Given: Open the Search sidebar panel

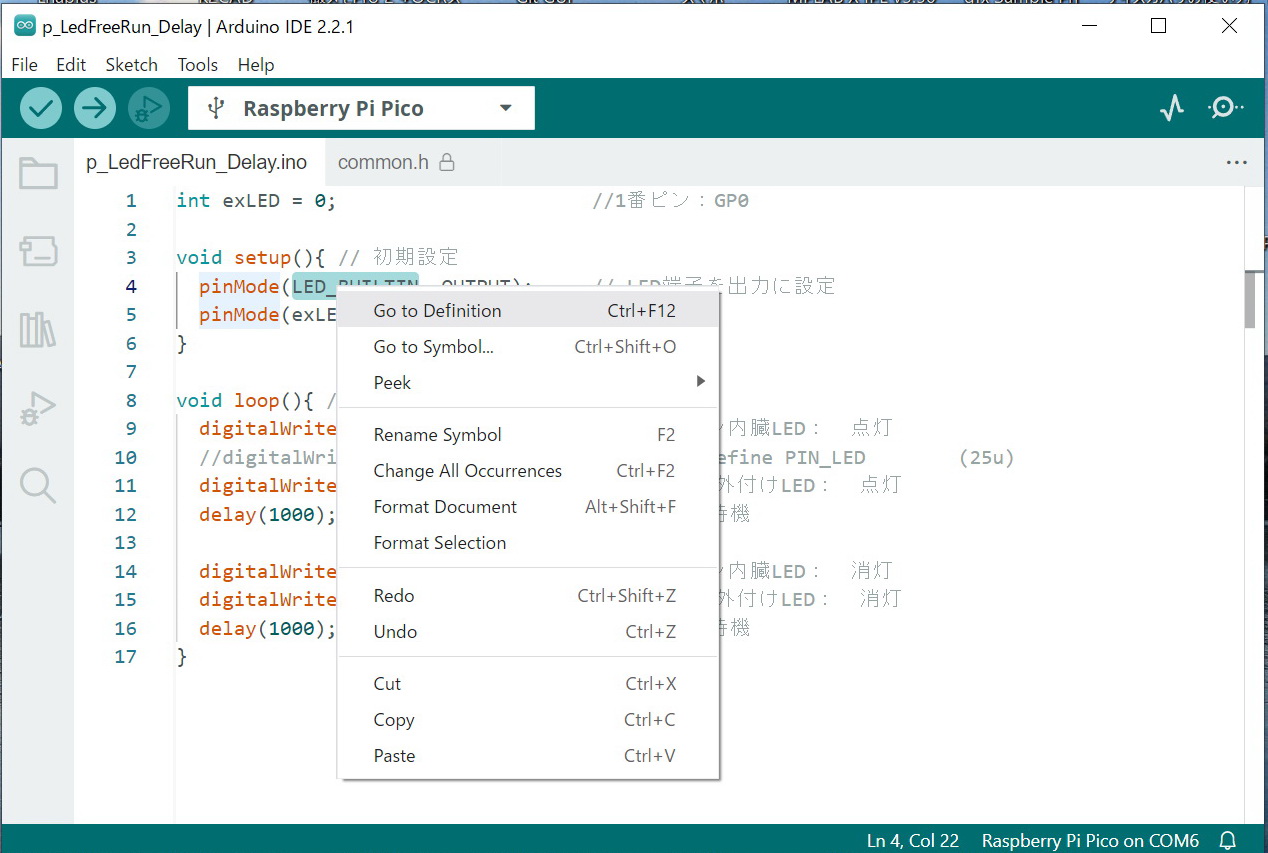Looking at the screenshot, I should click(x=38, y=486).
